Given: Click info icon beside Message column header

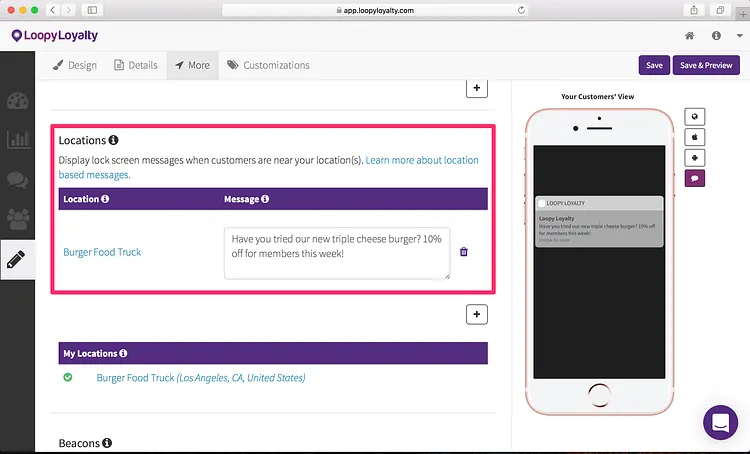Looking at the screenshot, I should tap(265, 199).
